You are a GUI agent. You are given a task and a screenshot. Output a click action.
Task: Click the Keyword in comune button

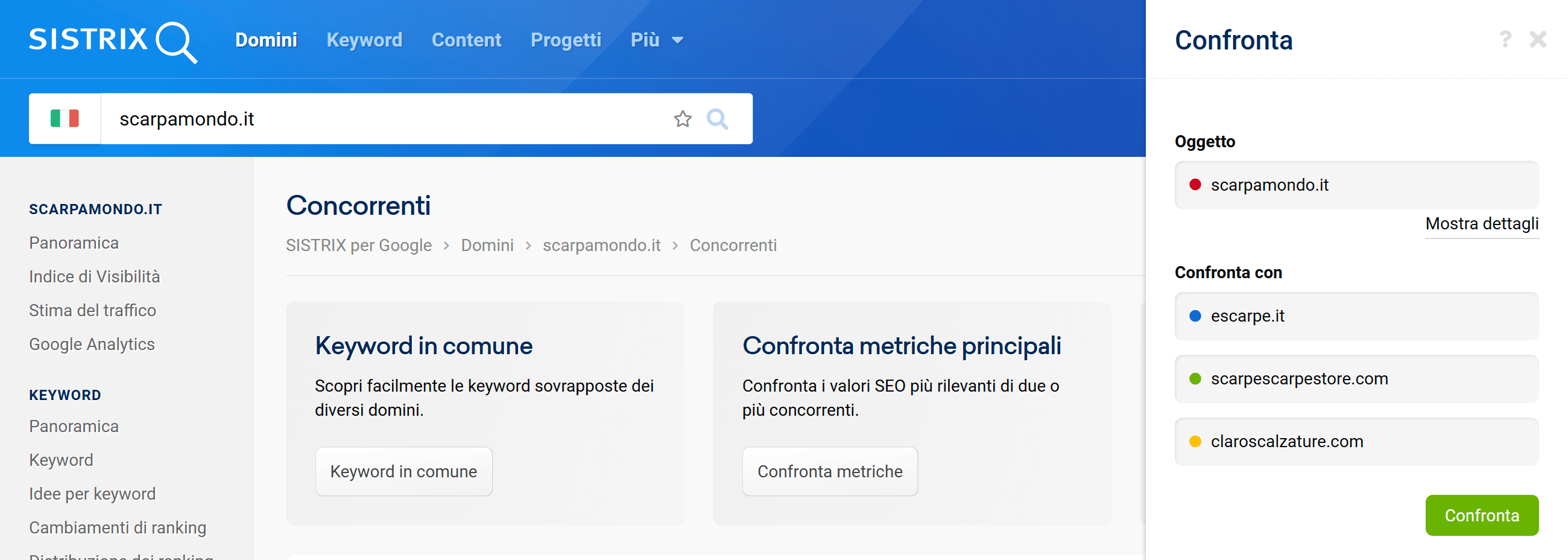click(x=403, y=471)
